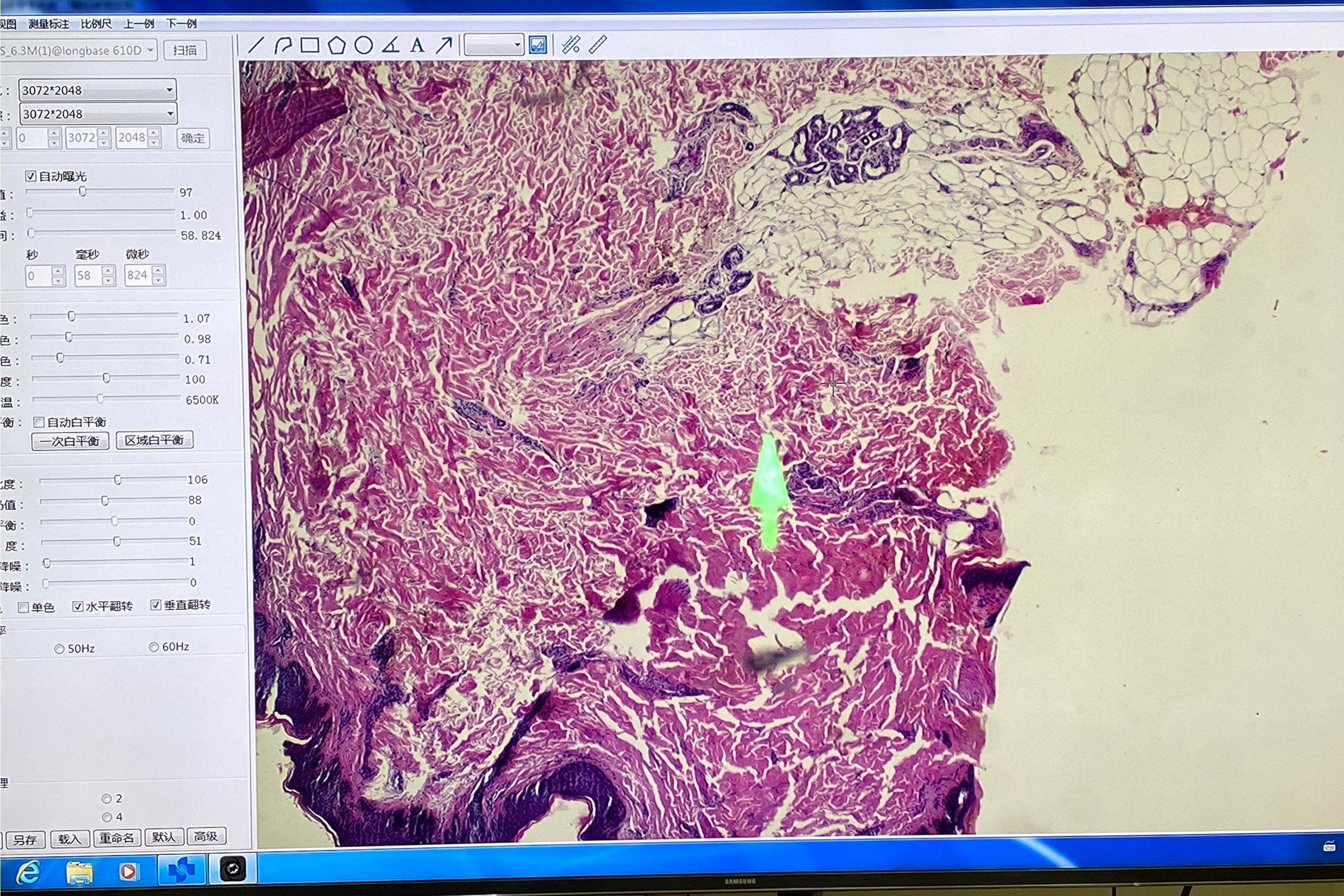Image resolution: width=1344 pixels, height=896 pixels.
Task: Select the rectangle annotation tool
Action: (310, 44)
